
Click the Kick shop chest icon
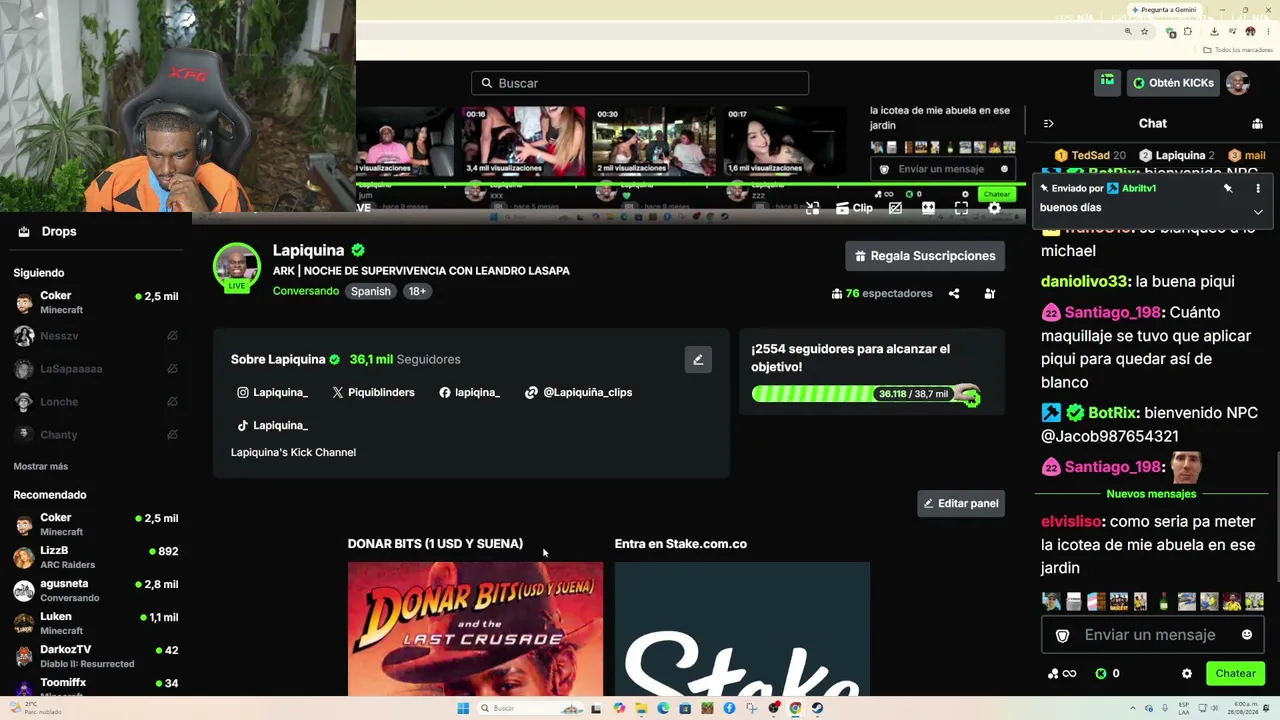[1107, 82]
